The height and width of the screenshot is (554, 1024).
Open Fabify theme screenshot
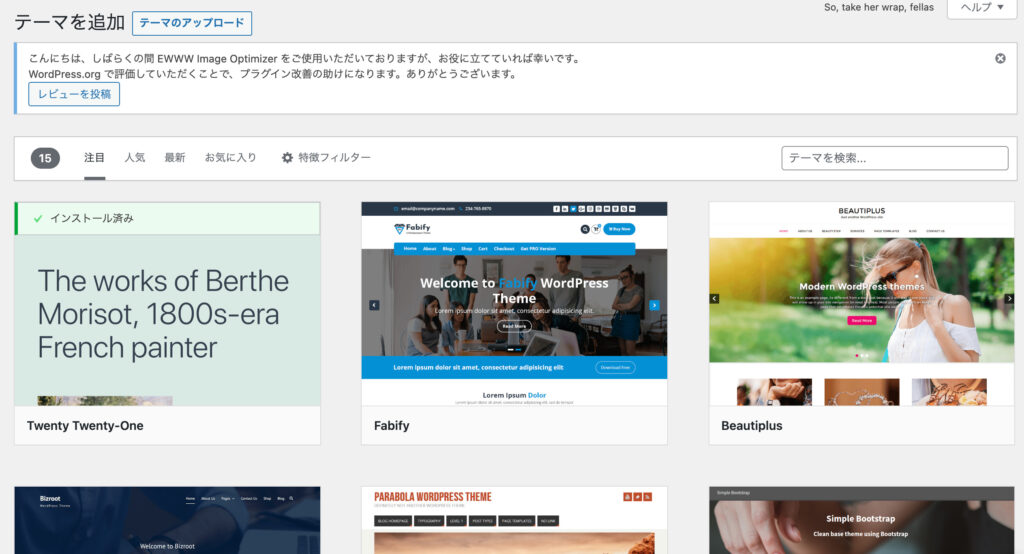514,304
